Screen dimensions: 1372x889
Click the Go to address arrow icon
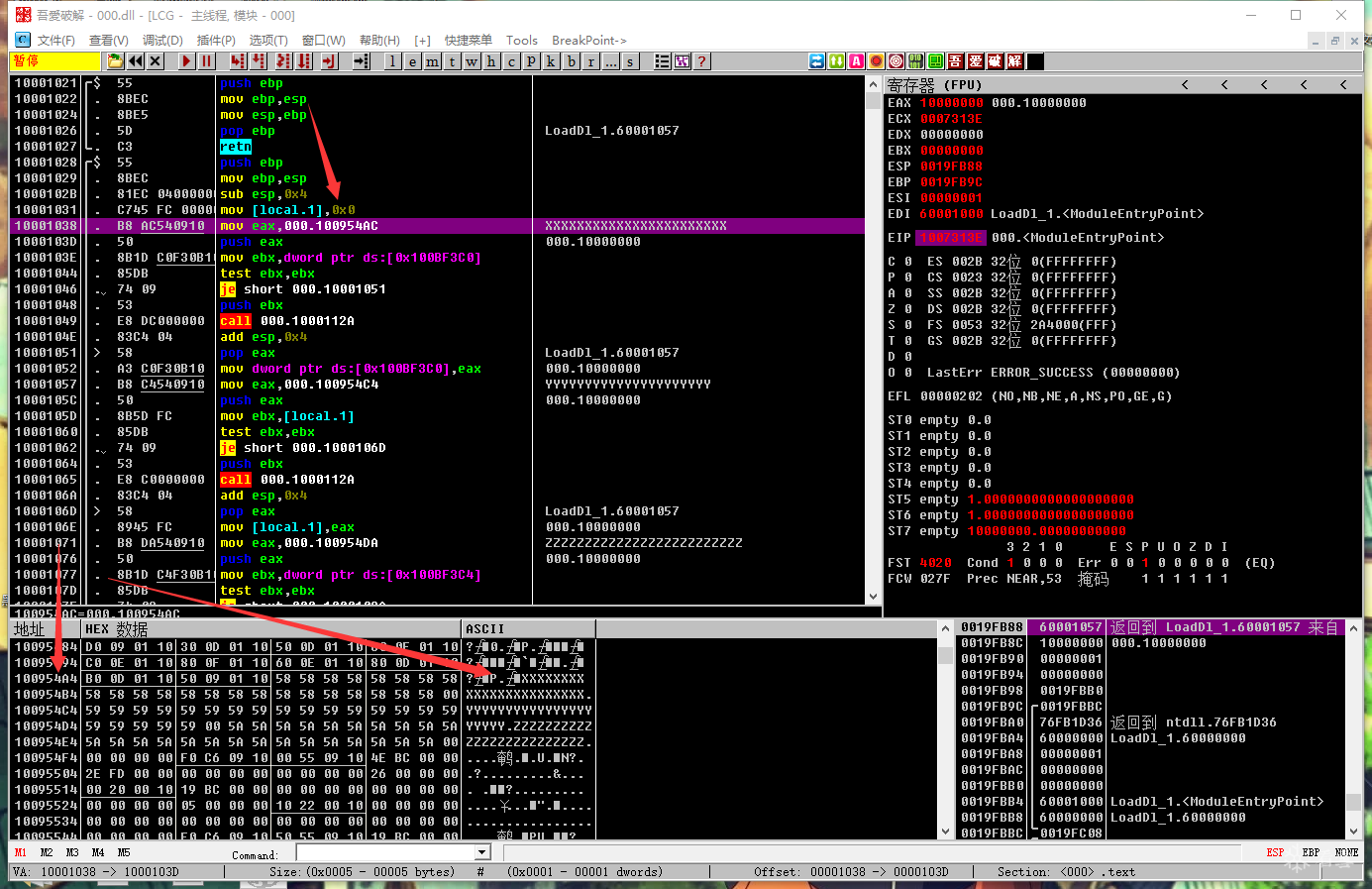pyautogui.click(x=362, y=61)
